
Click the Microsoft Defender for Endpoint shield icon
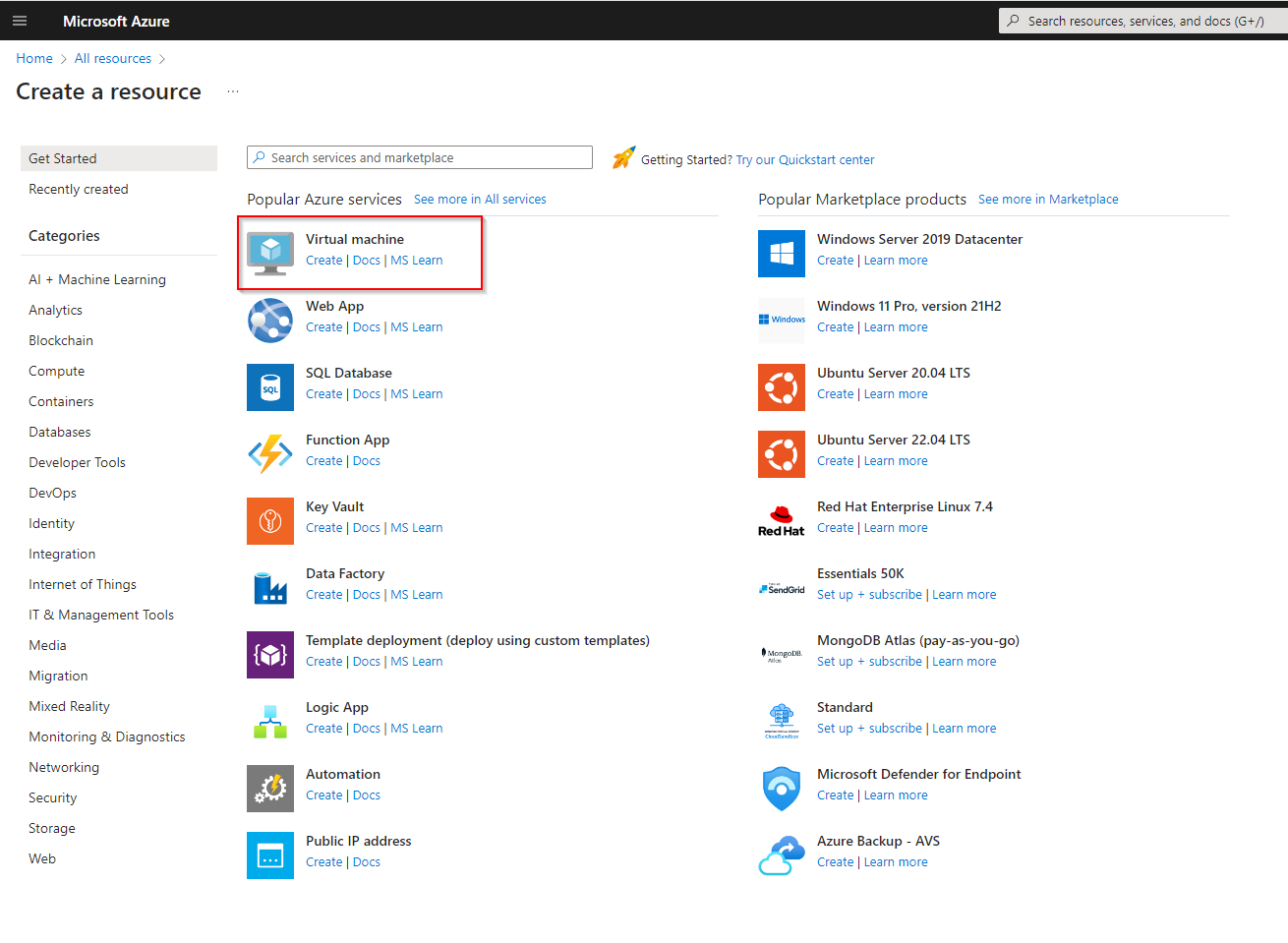(x=781, y=788)
